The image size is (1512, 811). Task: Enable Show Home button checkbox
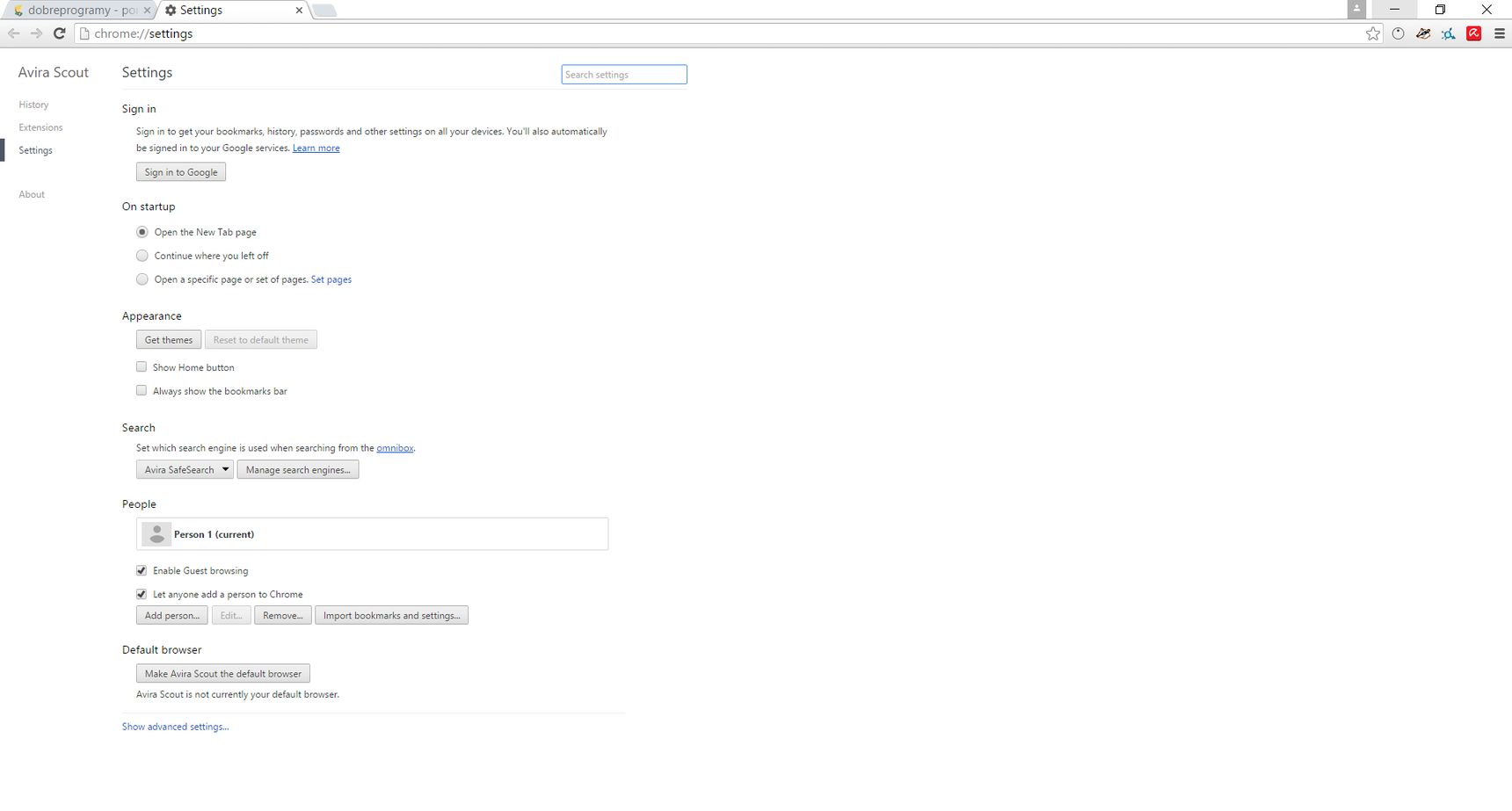[x=142, y=366]
